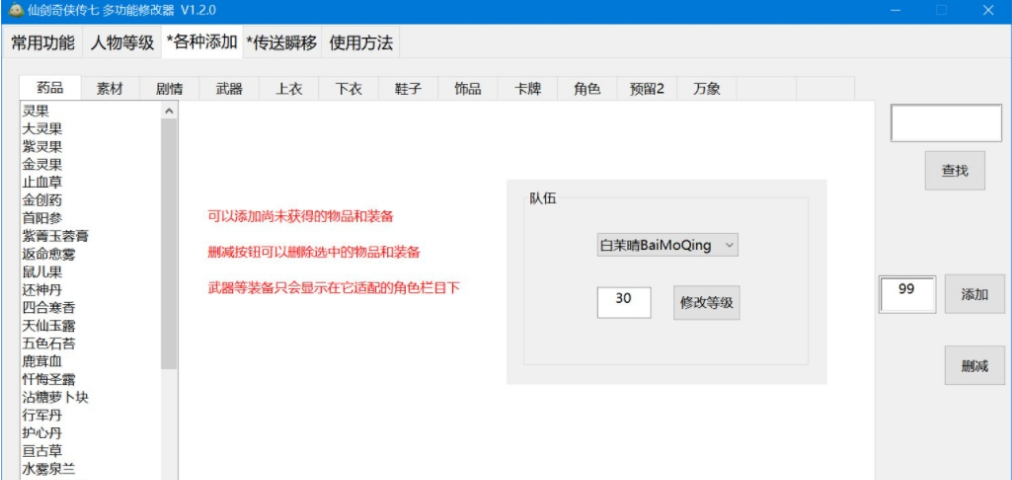Open the 常用功能 main tab
1012x480 pixels.
point(42,43)
